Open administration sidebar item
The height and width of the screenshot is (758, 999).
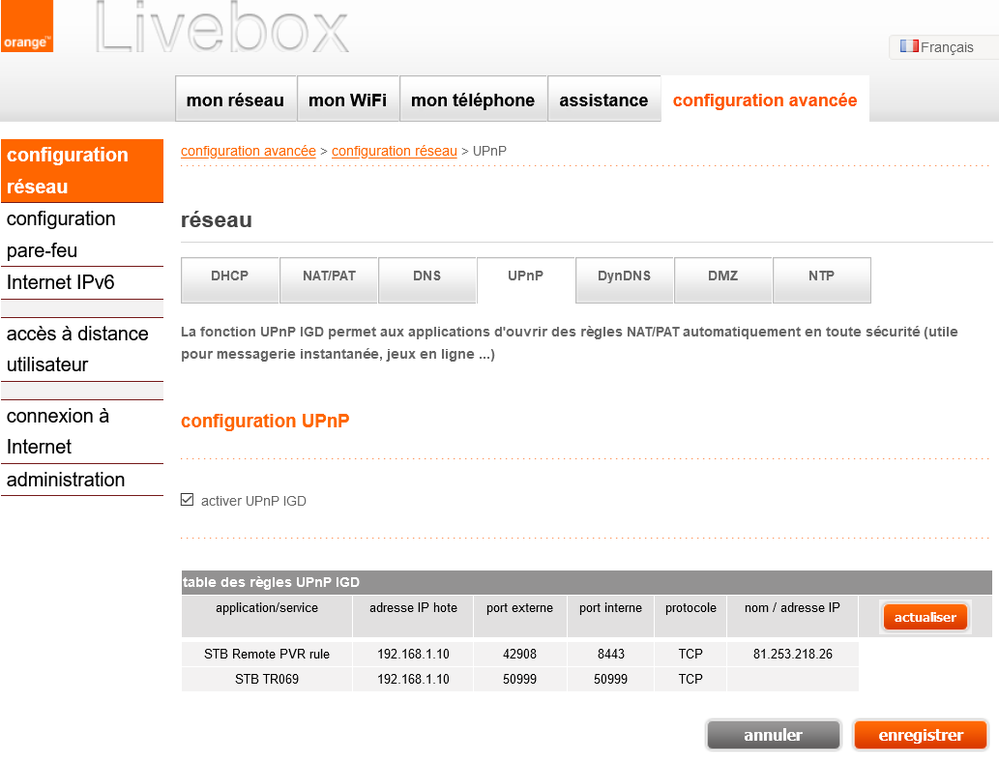click(82, 480)
